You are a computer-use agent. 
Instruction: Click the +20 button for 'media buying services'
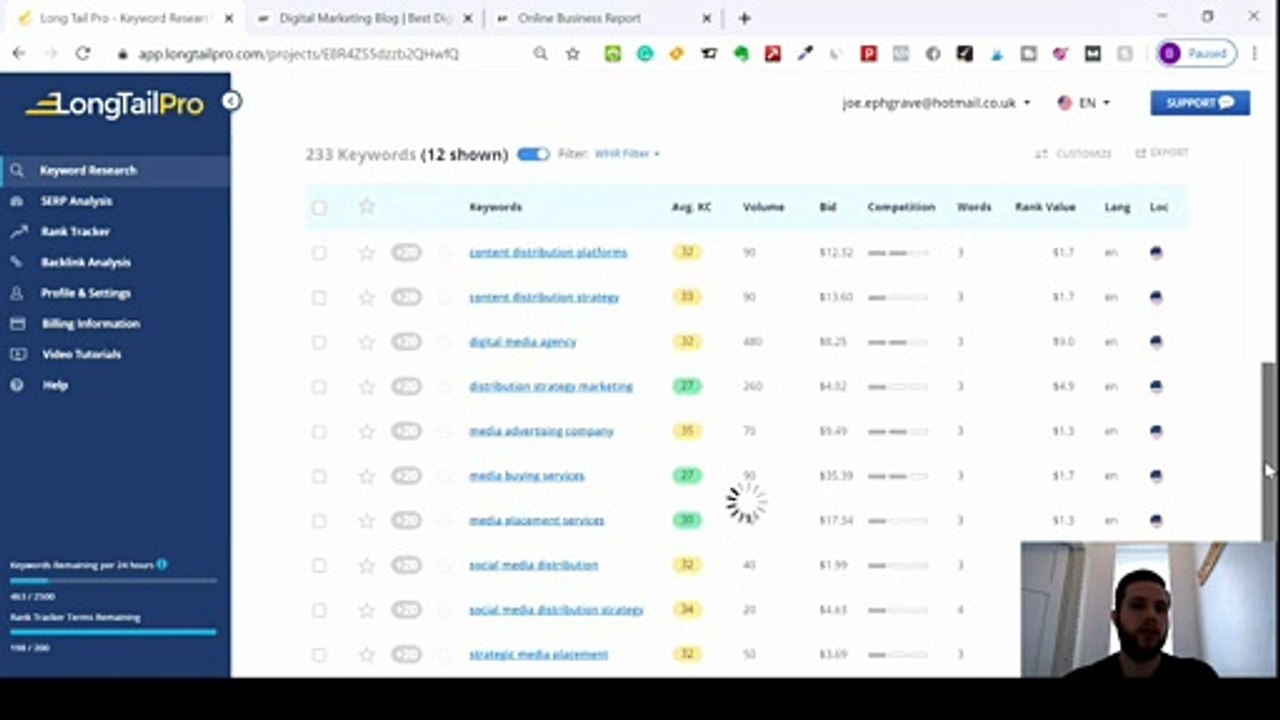click(x=406, y=476)
